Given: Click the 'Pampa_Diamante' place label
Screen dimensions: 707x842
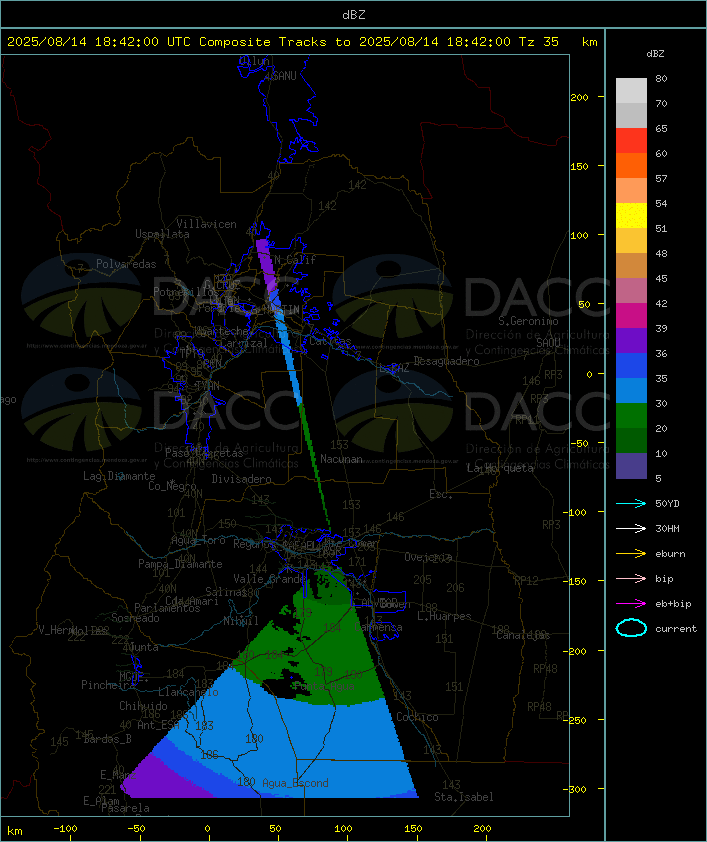Looking at the screenshot, I should [180, 564].
